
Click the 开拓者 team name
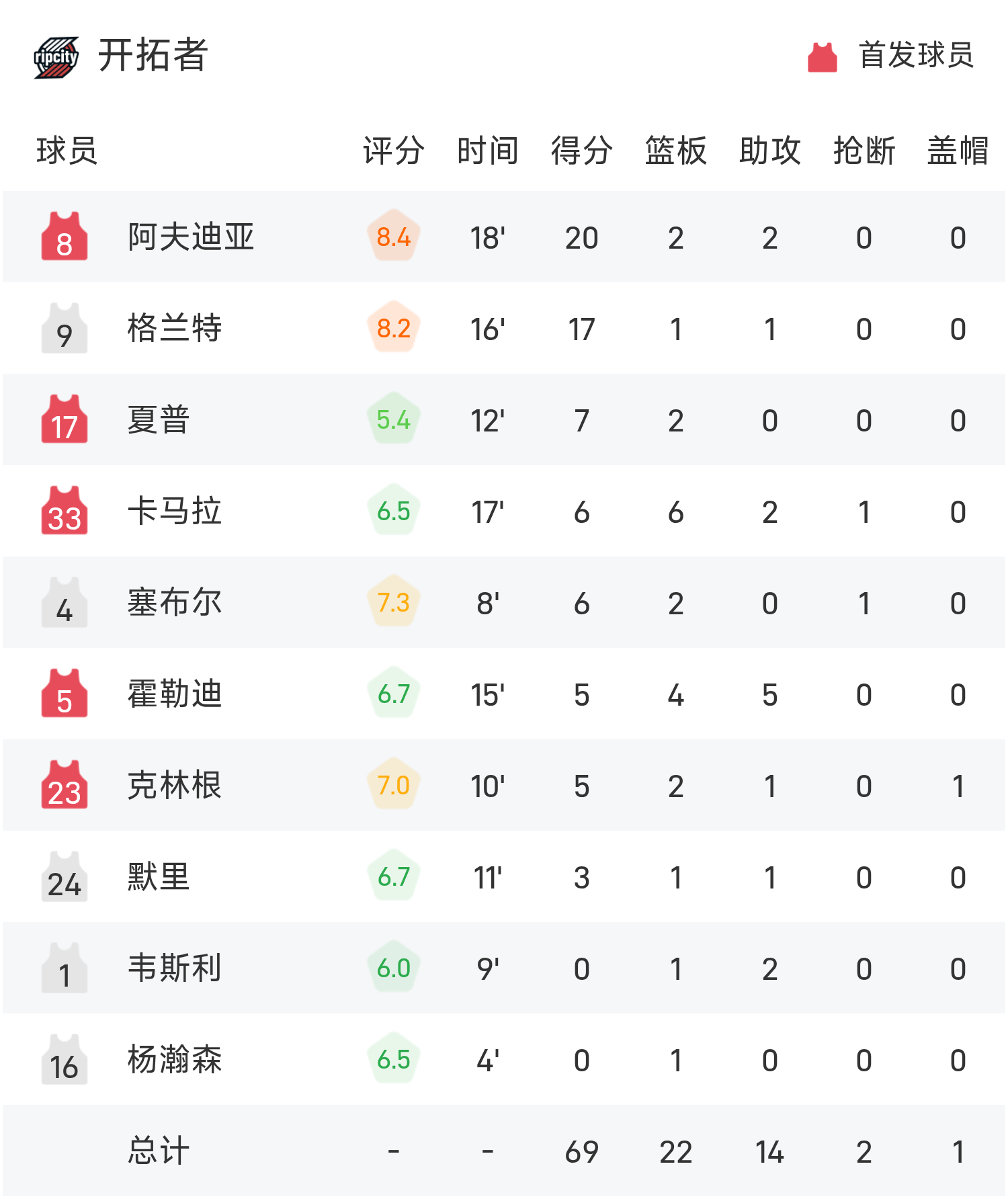(x=153, y=56)
